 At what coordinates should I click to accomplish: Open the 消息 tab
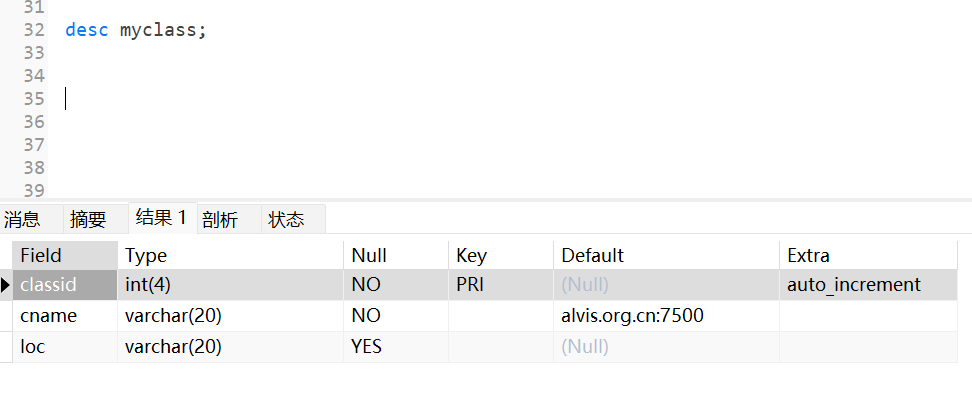tap(22, 220)
